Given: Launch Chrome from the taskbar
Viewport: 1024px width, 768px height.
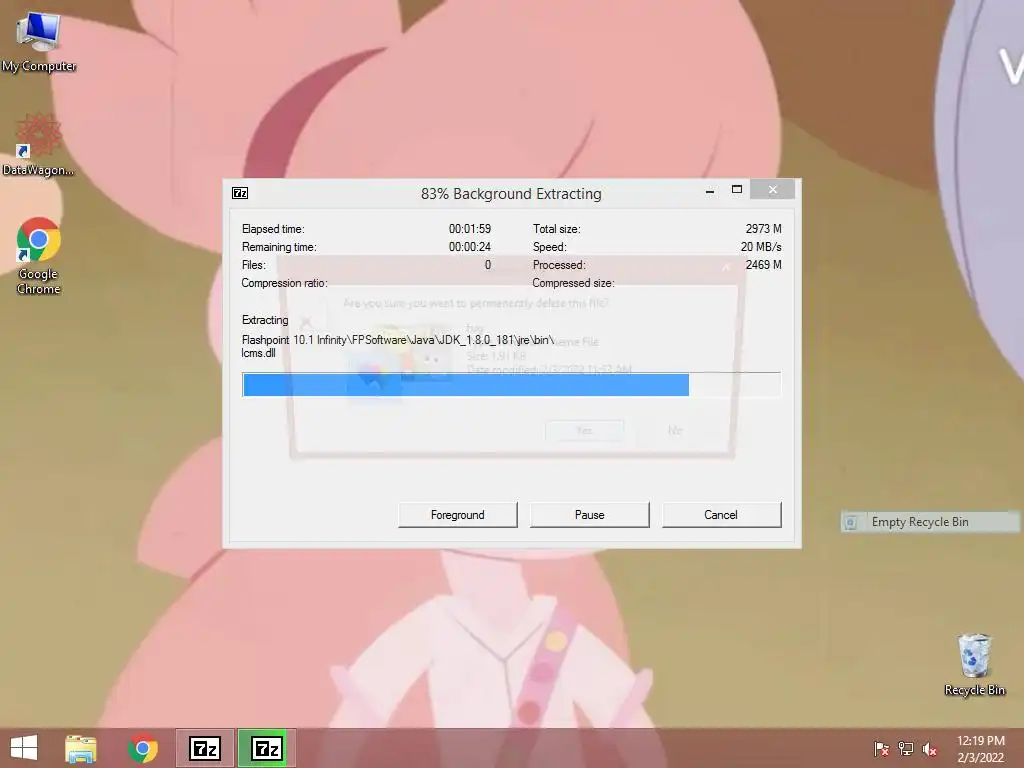Looking at the screenshot, I should coord(143,748).
